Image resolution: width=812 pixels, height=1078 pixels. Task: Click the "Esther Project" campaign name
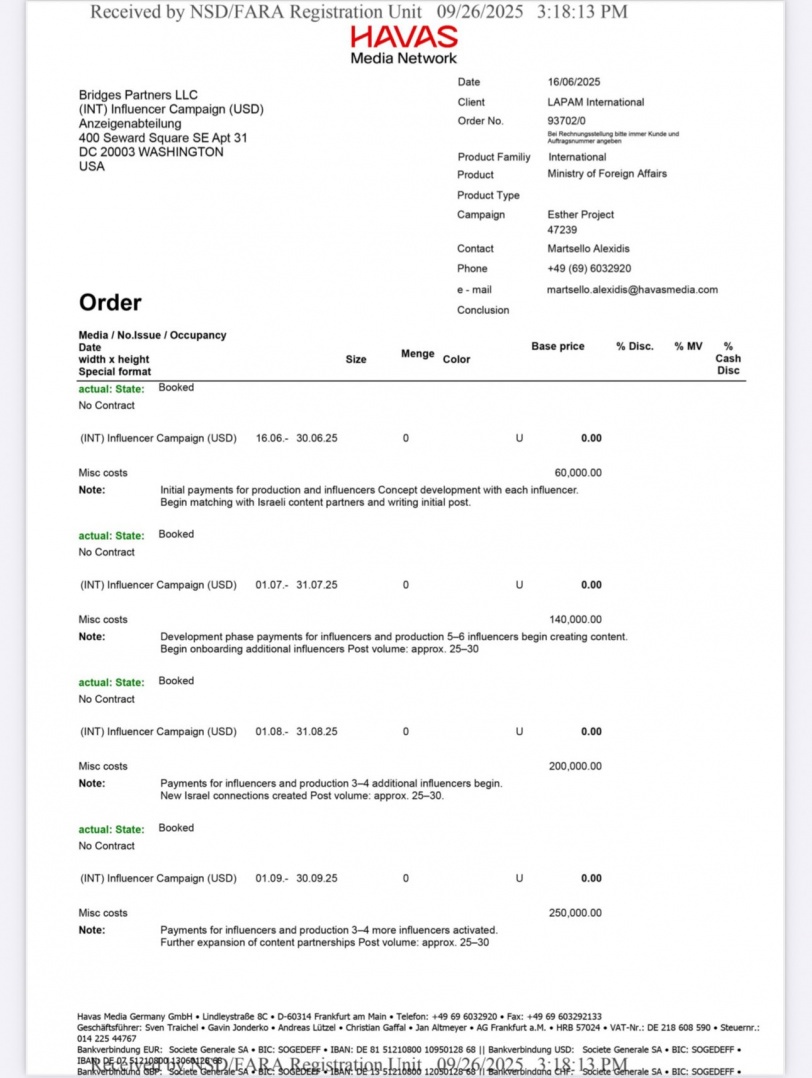tap(580, 215)
